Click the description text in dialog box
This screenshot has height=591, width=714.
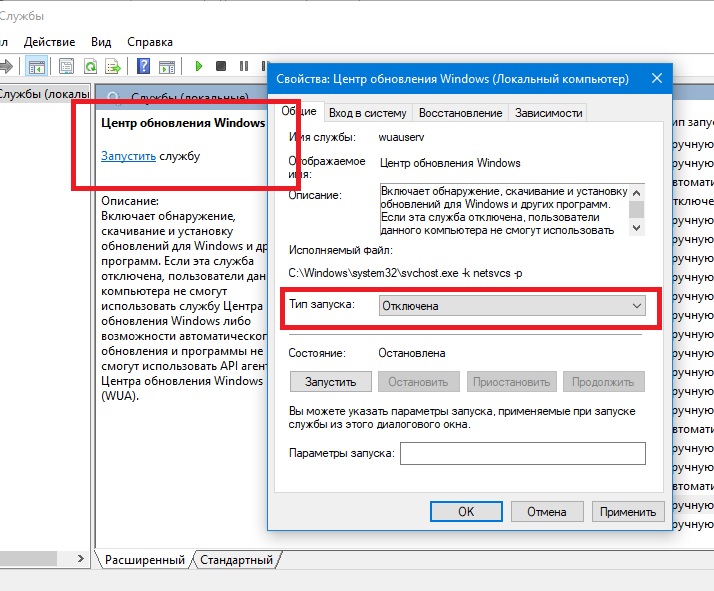[504, 210]
